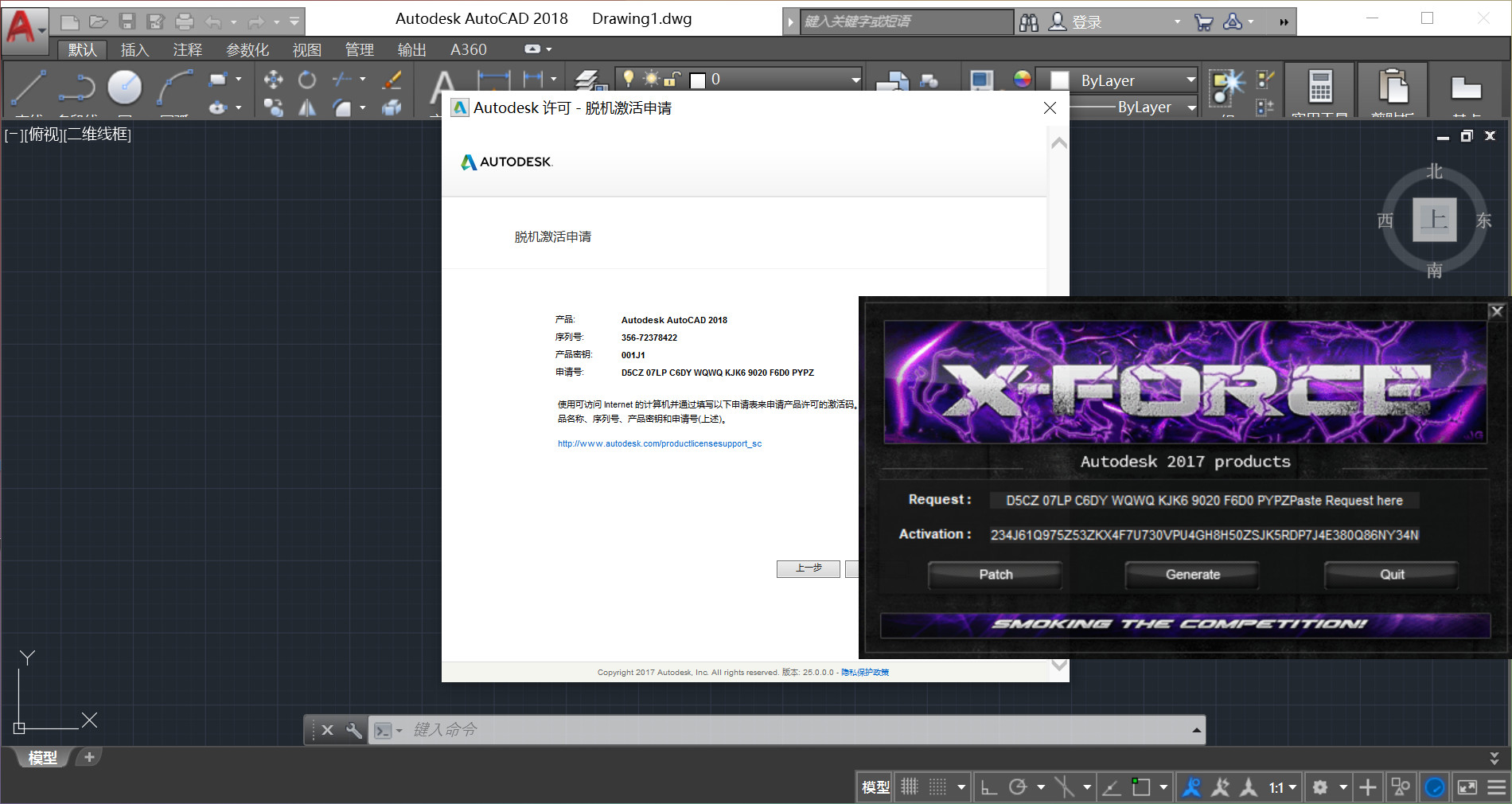Select the Line tool in ribbon
The width and height of the screenshot is (1512, 804).
pos(29,88)
